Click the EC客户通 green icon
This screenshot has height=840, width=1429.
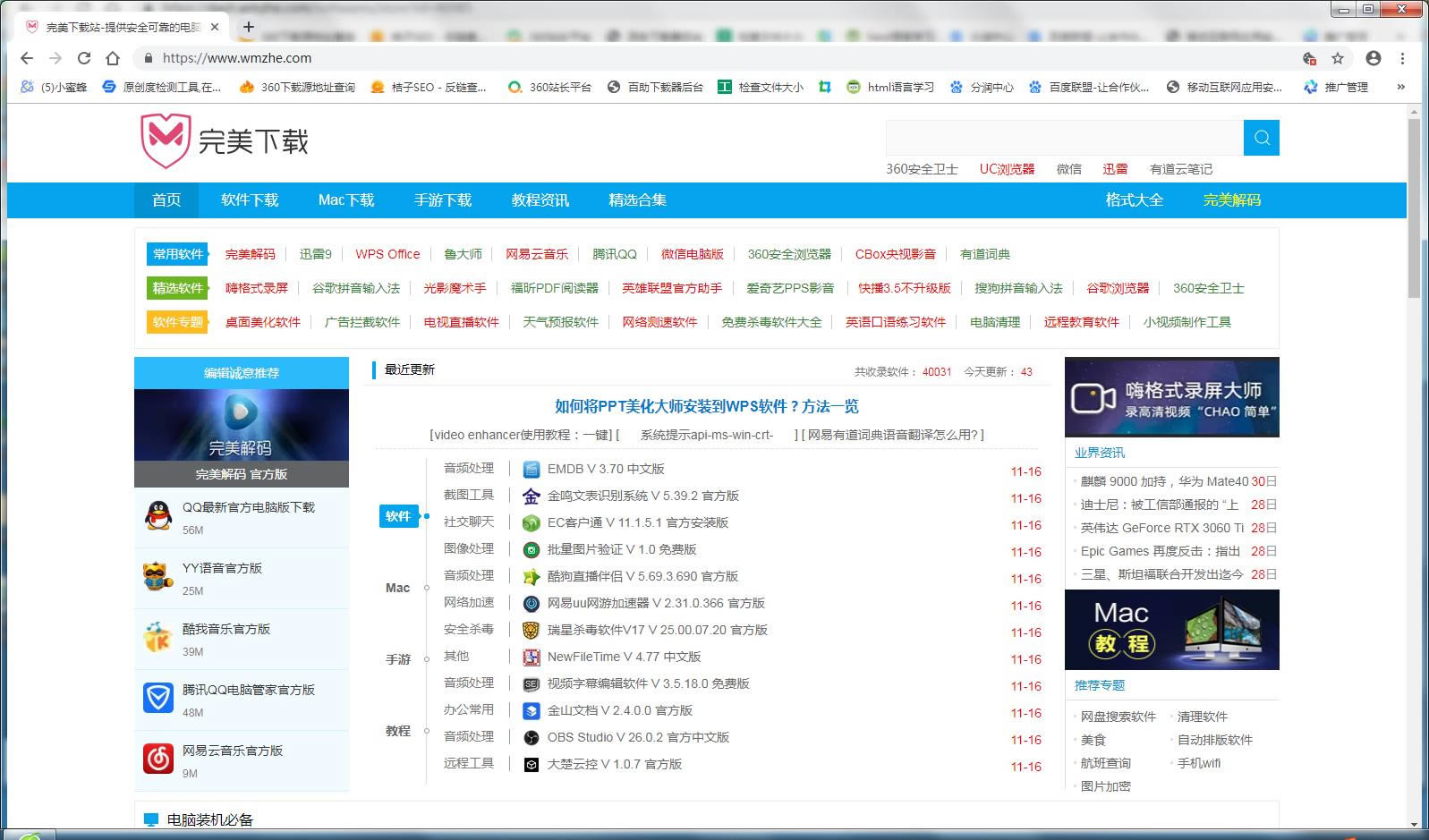tap(532, 523)
